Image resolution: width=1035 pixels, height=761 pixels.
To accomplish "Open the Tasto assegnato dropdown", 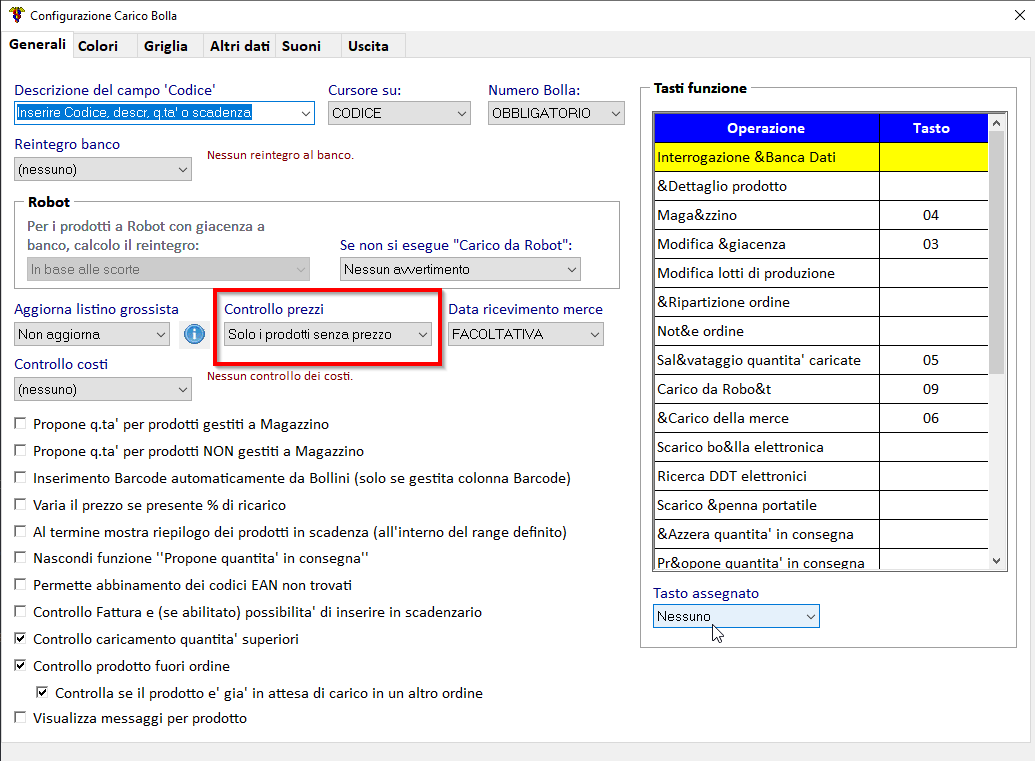I will tap(736, 616).
